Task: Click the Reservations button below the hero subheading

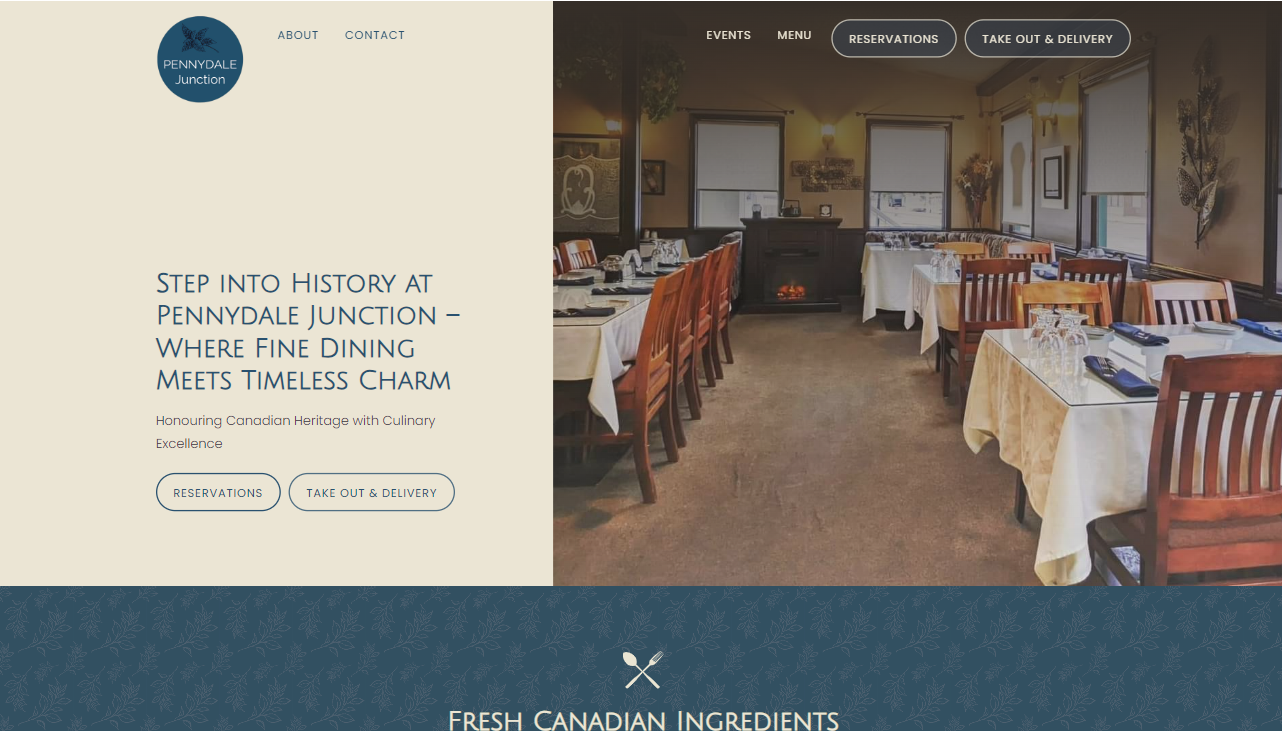Action: 218,492
